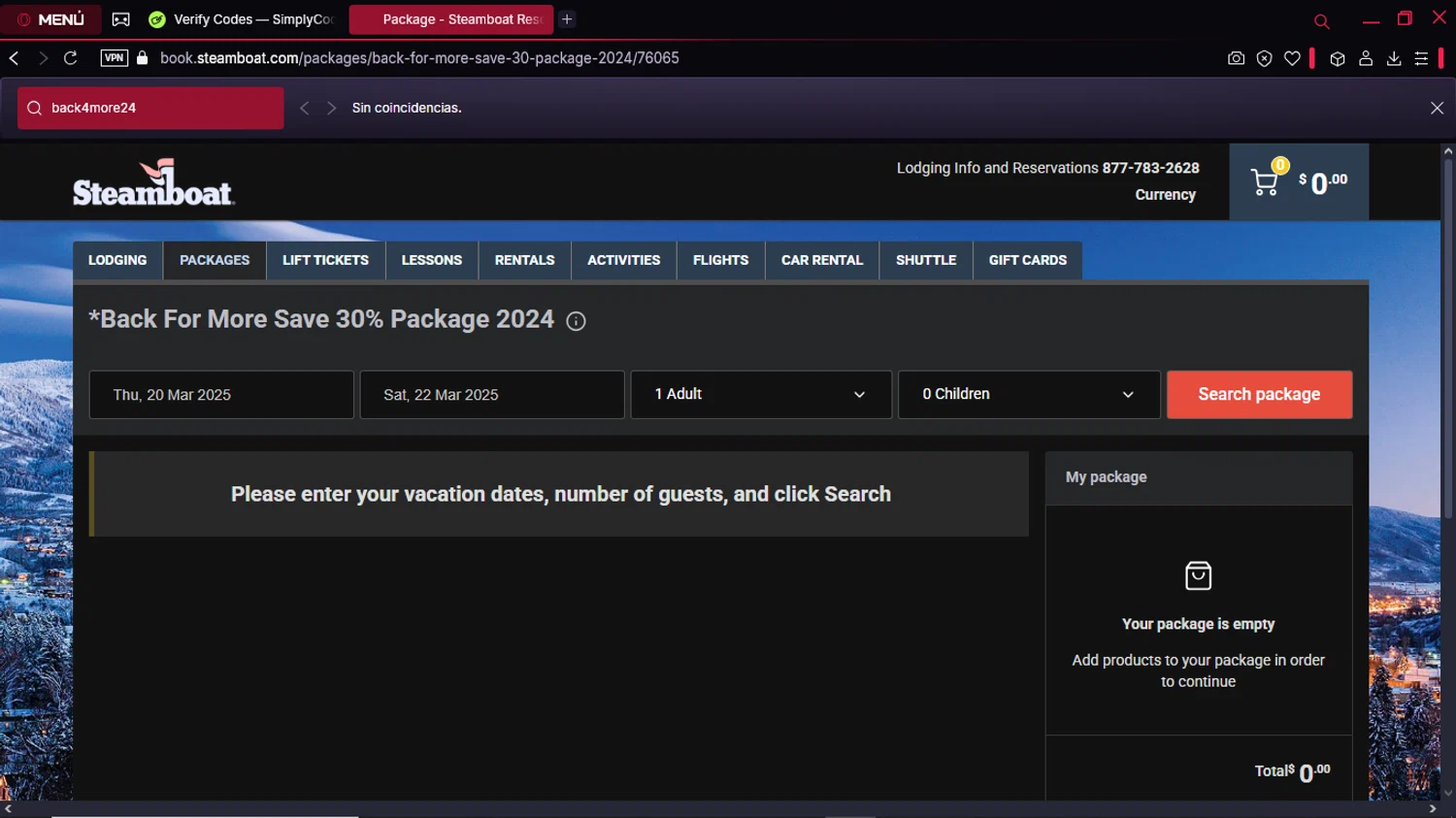This screenshot has height=818, width=1456.
Task: Open the ad blocker shield icon
Action: (x=1264, y=58)
